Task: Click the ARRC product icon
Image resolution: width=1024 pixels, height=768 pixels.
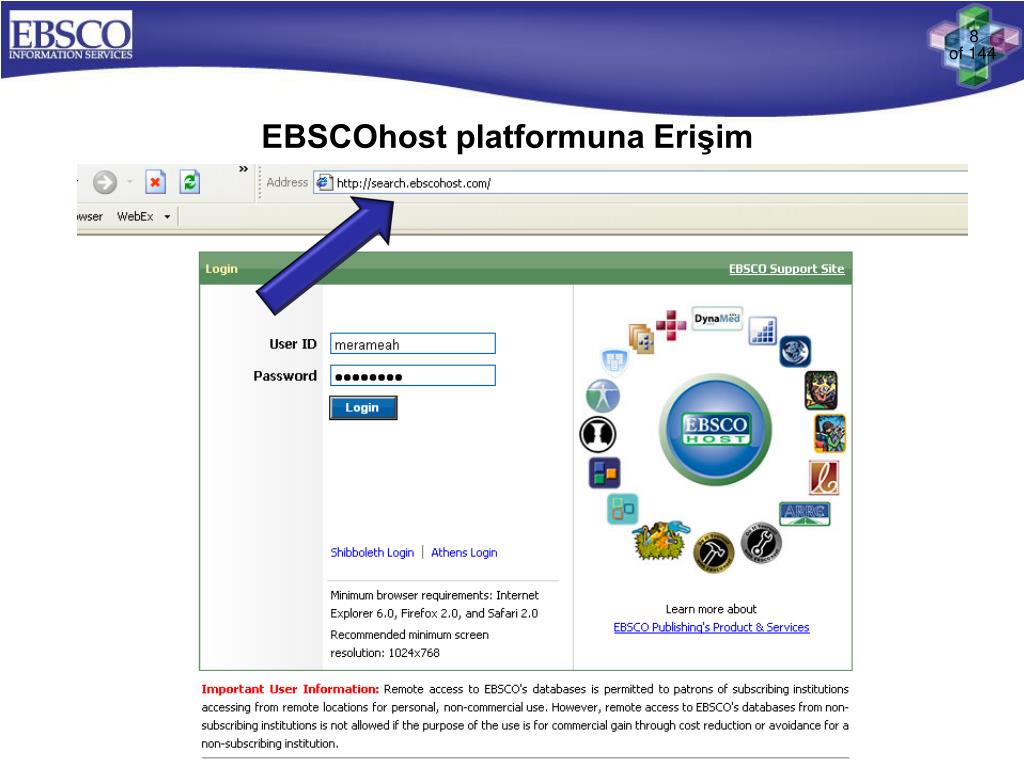Action: pyautogui.click(x=805, y=513)
